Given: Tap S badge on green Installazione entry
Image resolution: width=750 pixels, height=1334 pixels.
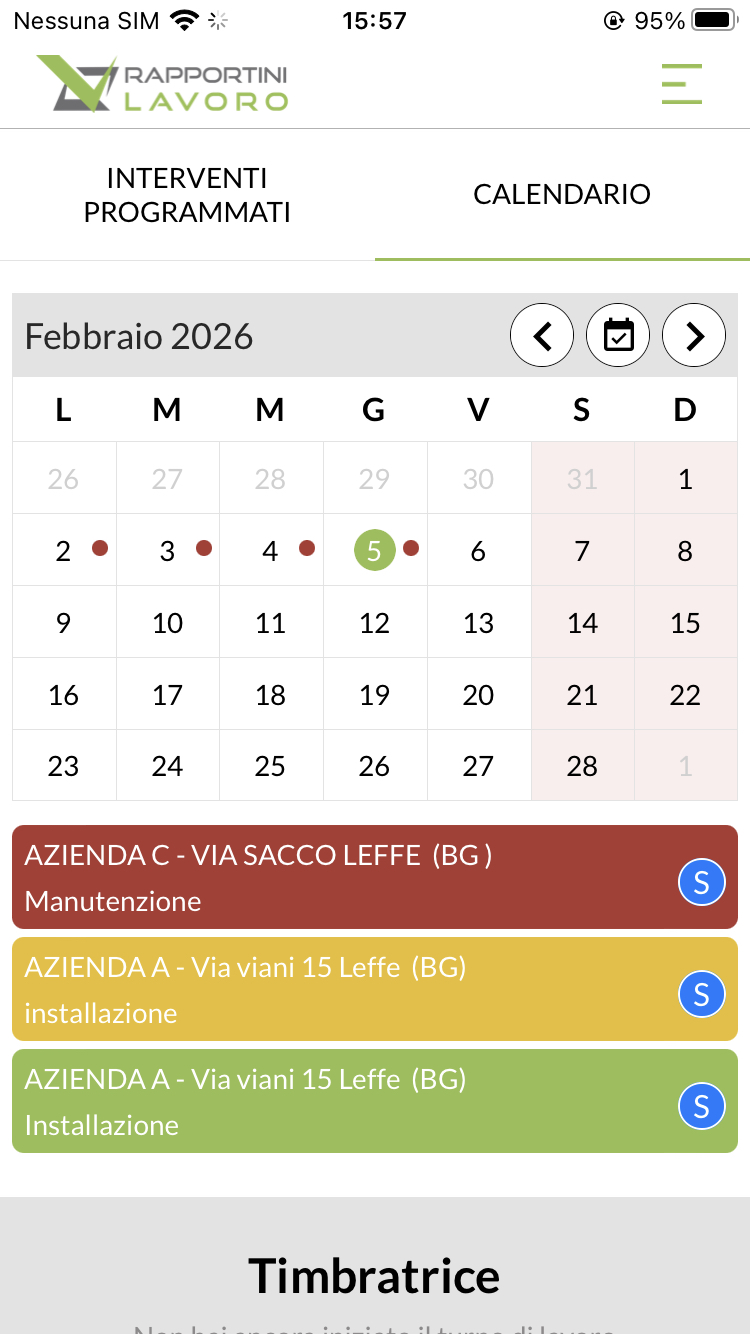Looking at the screenshot, I should (x=701, y=1106).
